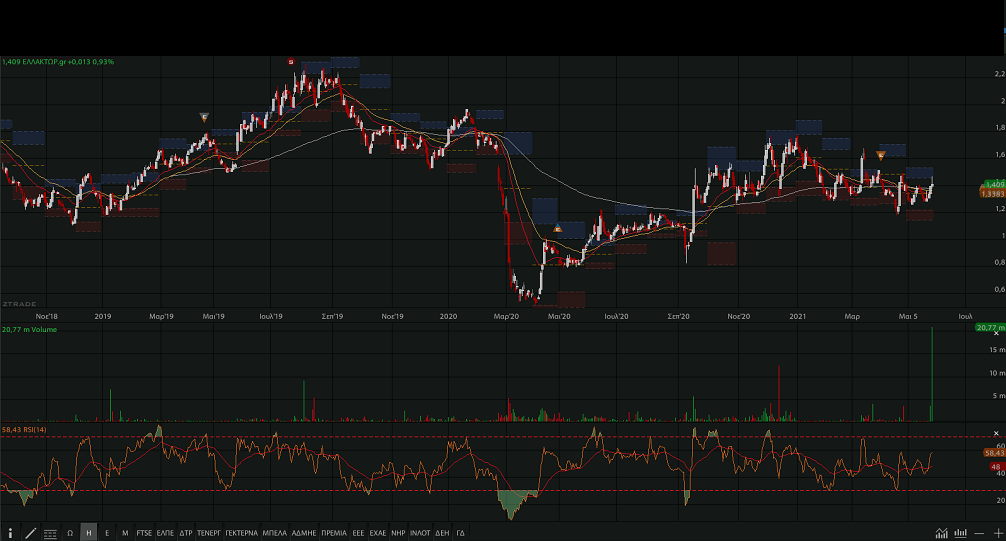This screenshot has width=1006, height=541.
Task: Open the dotted list icon in bottom bar
Action: click(x=50, y=533)
